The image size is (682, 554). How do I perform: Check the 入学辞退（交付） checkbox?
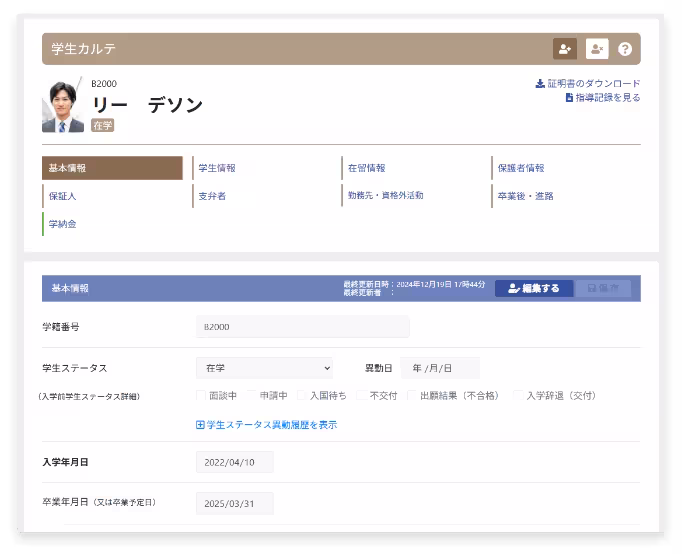click(x=518, y=396)
